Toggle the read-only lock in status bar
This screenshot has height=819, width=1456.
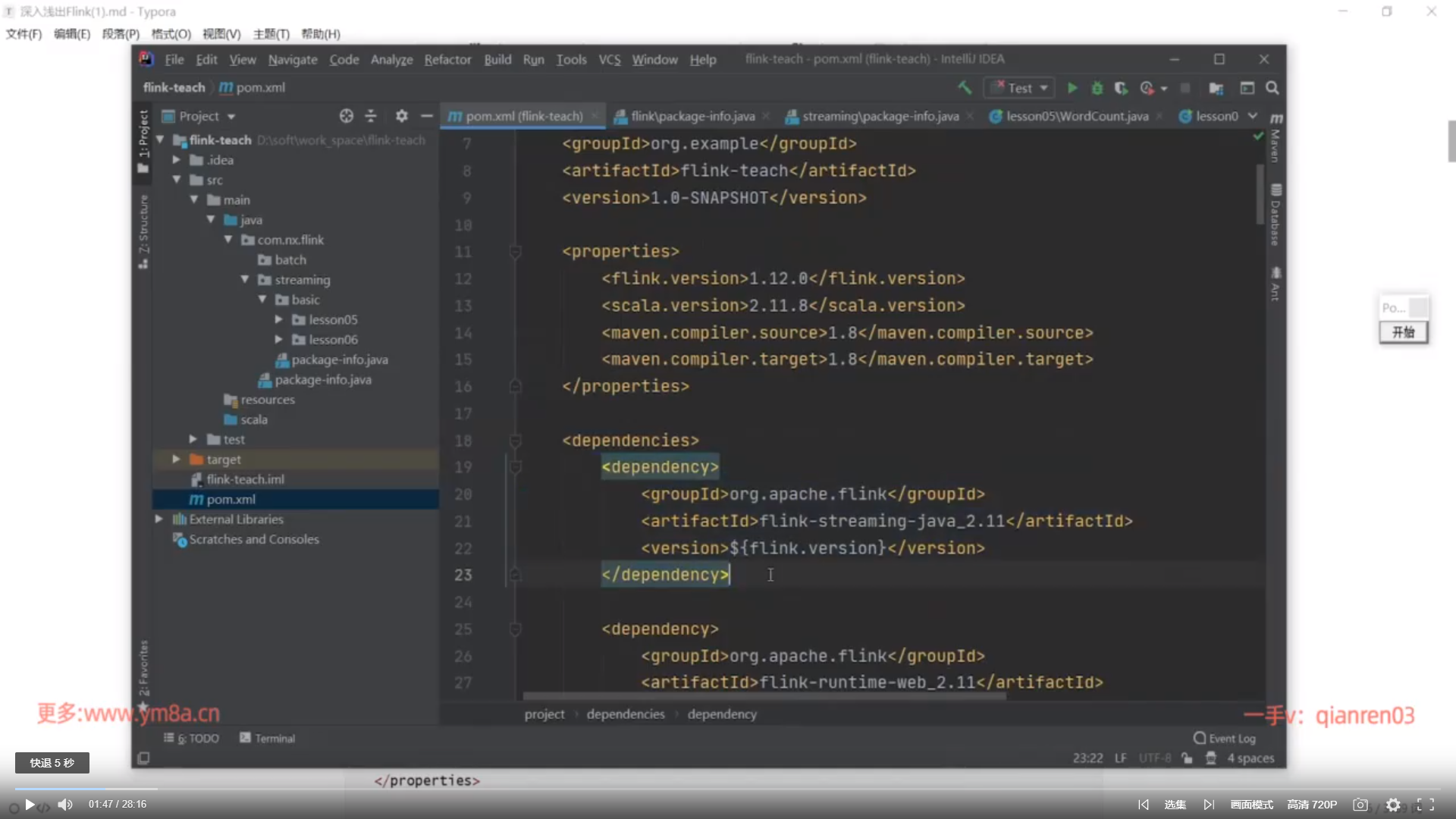[x=1187, y=758]
